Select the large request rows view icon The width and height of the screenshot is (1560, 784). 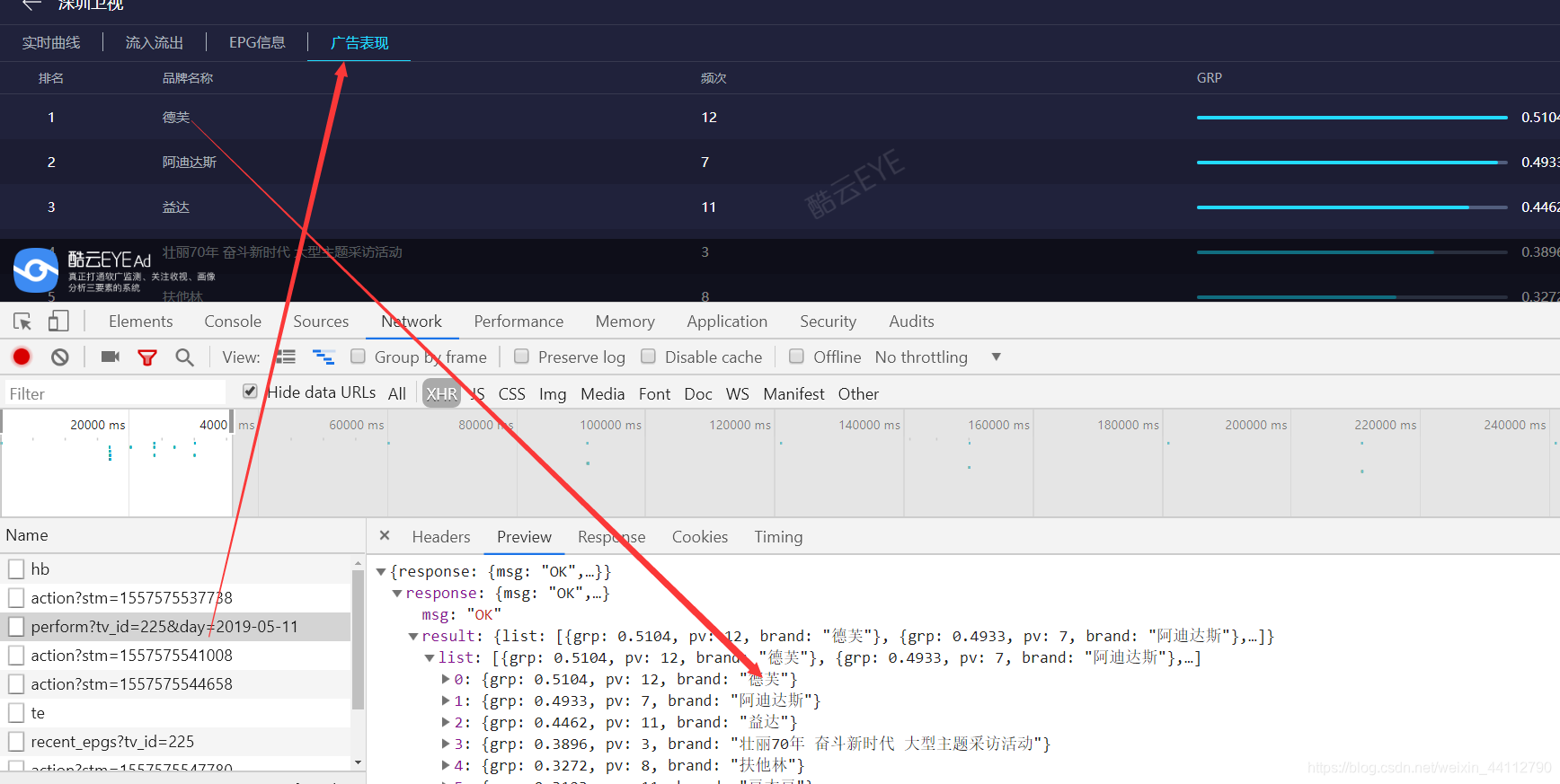pos(286,357)
